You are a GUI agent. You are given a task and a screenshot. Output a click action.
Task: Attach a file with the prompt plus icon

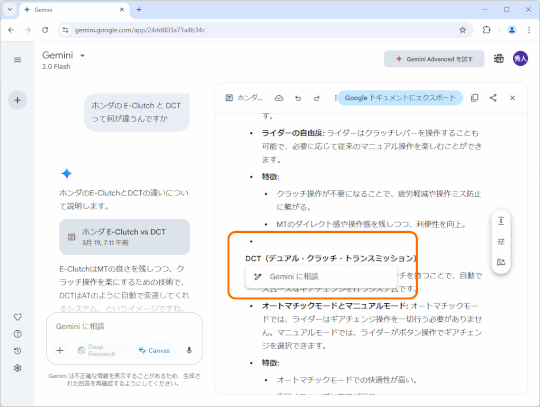point(60,351)
